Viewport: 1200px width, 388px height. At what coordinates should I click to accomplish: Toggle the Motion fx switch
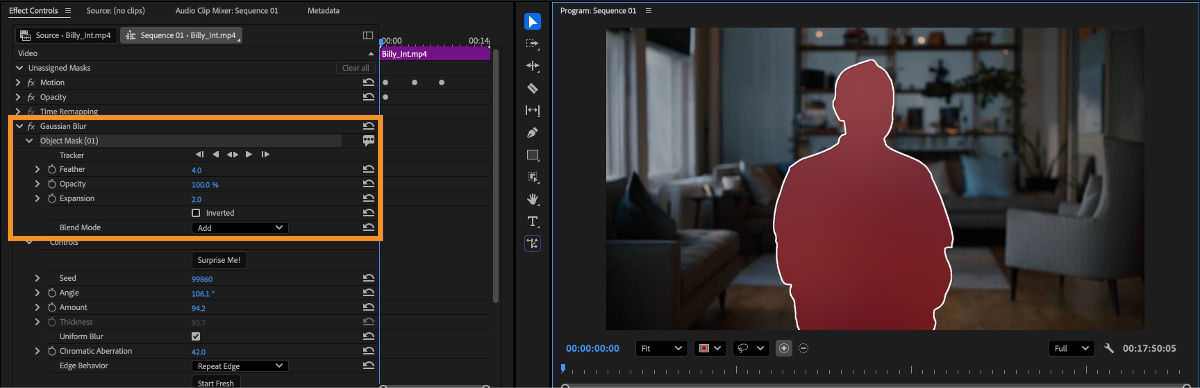[x=31, y=82]
